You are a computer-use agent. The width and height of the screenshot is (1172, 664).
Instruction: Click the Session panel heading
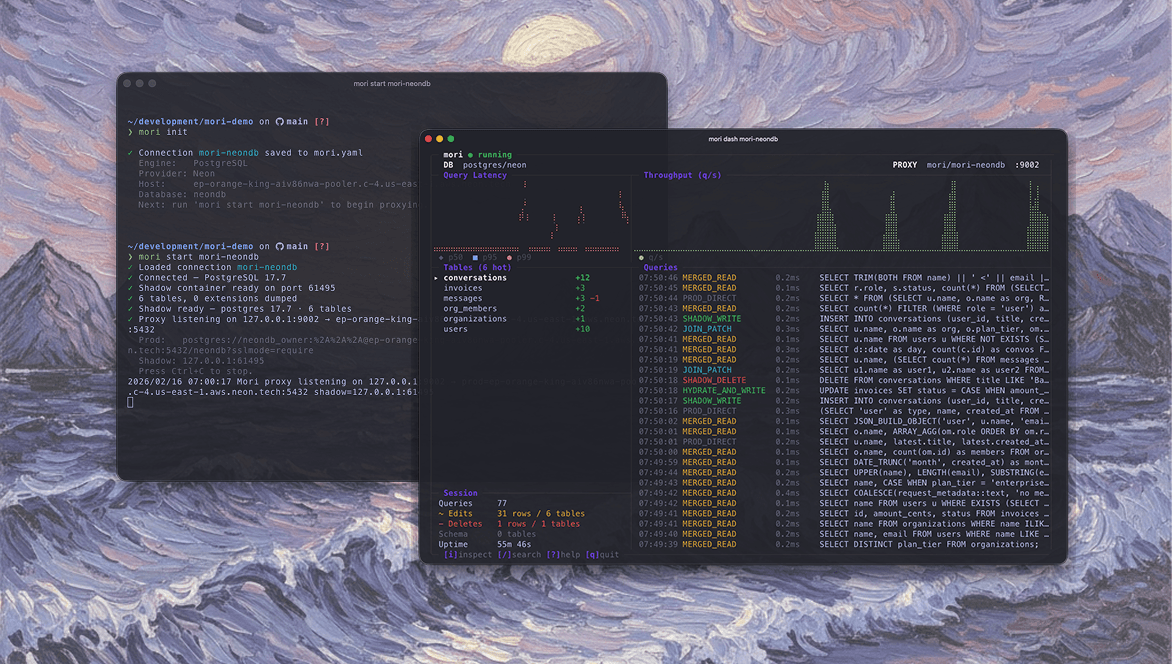tap(460, 494)
